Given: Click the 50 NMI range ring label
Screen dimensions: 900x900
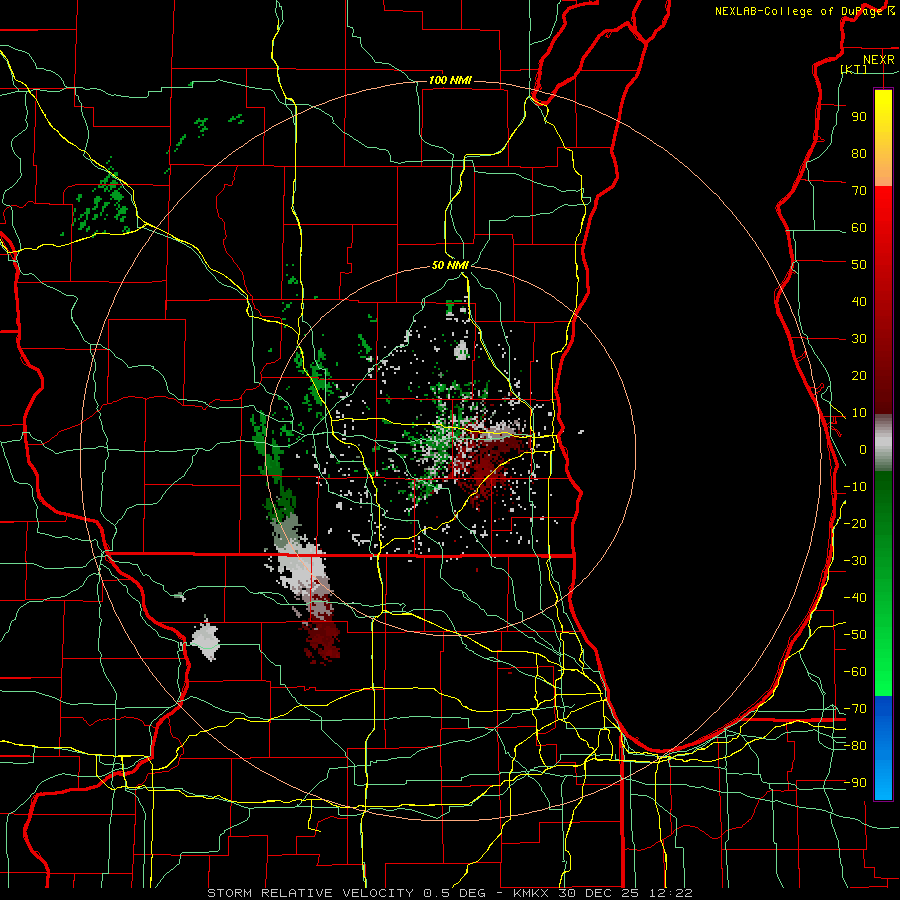Looking at the screenshot, I should (x=450, y=265).
